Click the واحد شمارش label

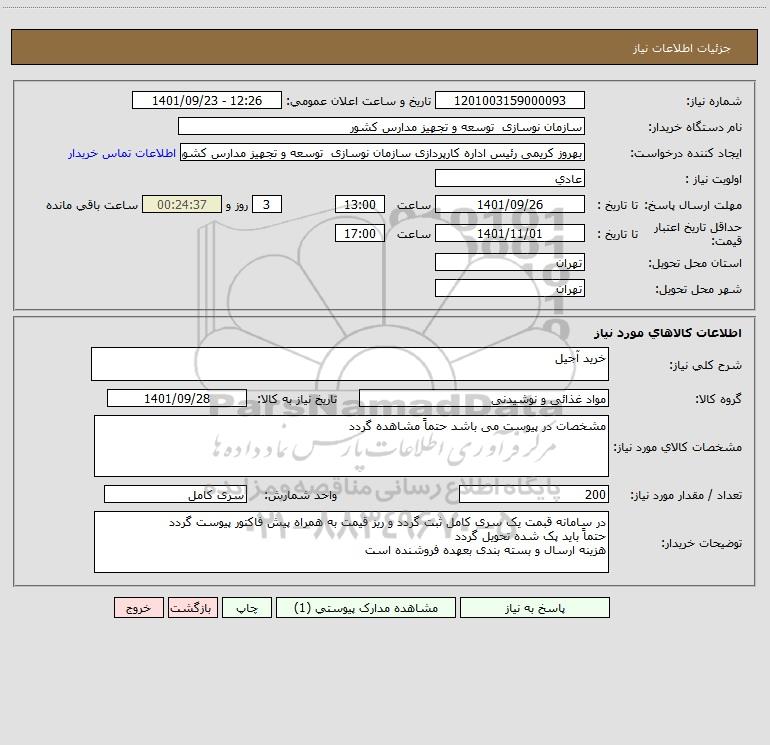[x=301, y=495]
